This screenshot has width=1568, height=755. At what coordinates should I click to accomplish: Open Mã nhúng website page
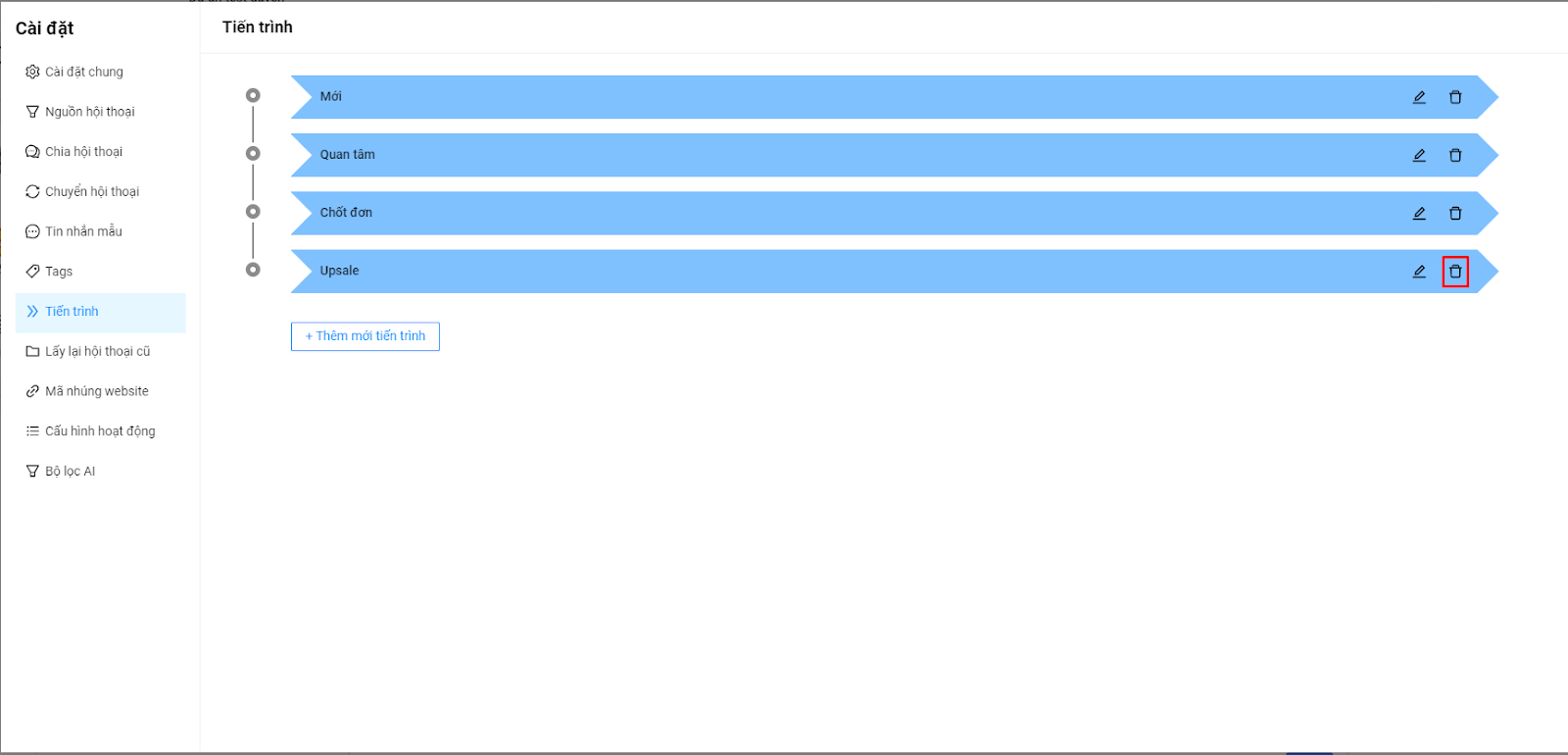(x=97, y=391)
